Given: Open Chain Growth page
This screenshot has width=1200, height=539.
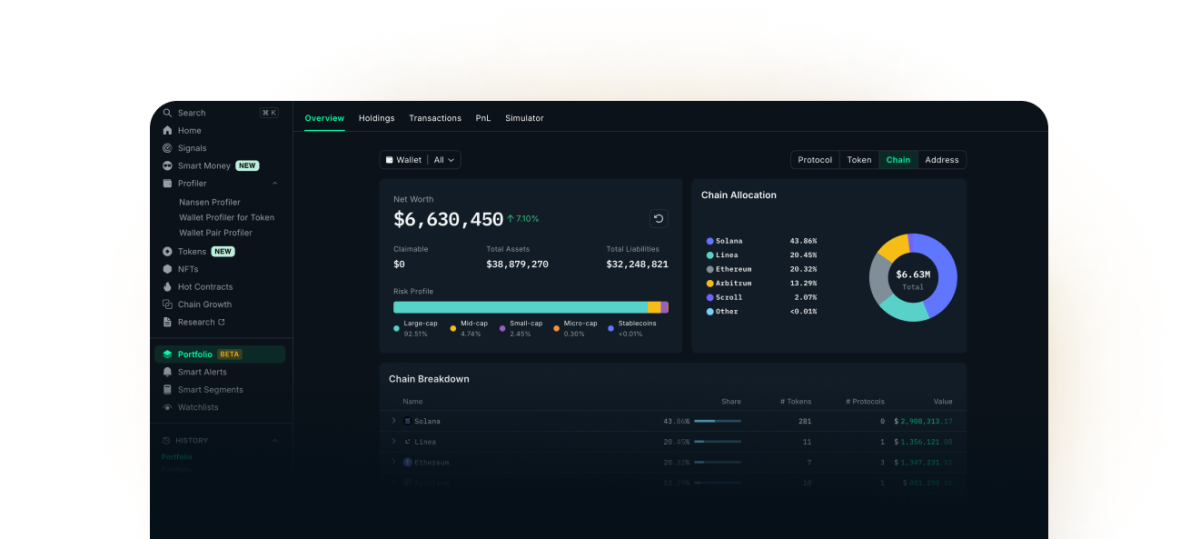Looking at the screenshot, I should (x=205, y=305).
